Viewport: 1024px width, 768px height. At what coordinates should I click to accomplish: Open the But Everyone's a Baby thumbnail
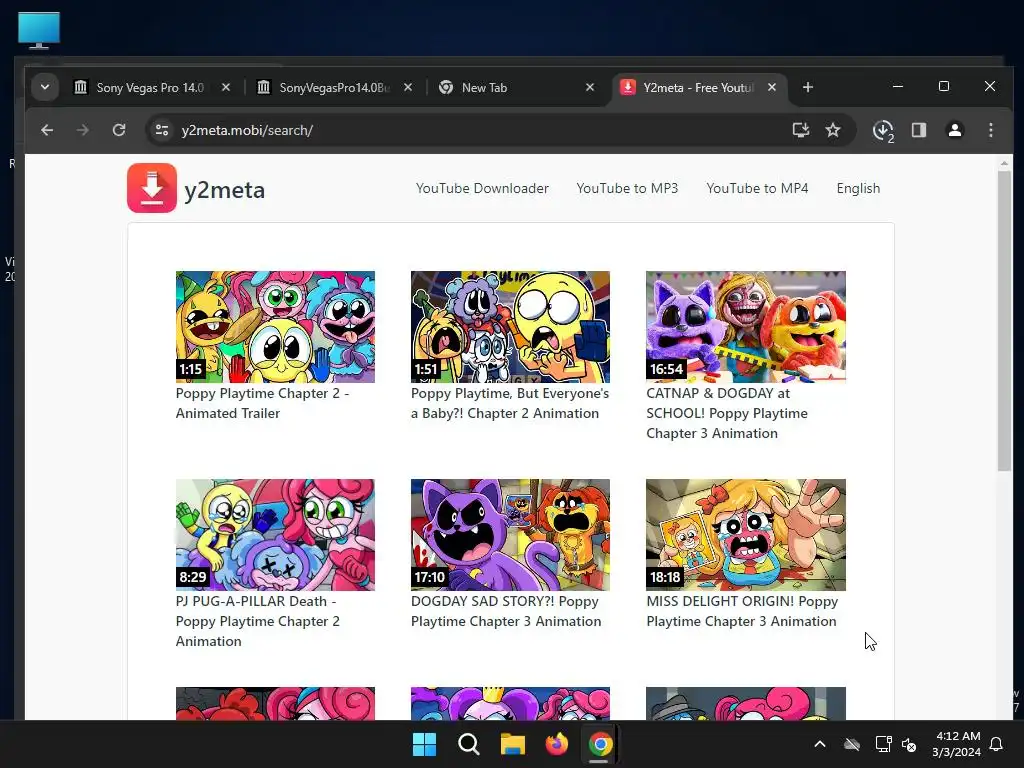(510, 327)
